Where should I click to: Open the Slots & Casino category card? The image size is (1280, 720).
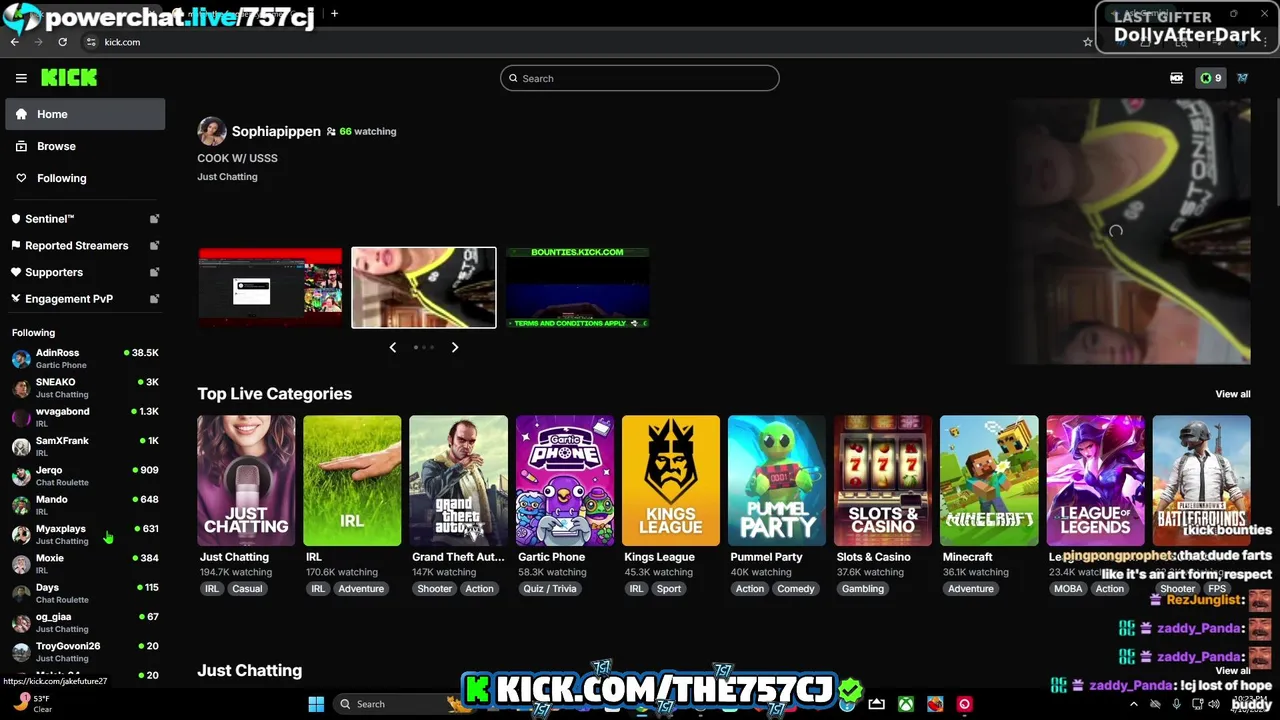click(883, 481)
